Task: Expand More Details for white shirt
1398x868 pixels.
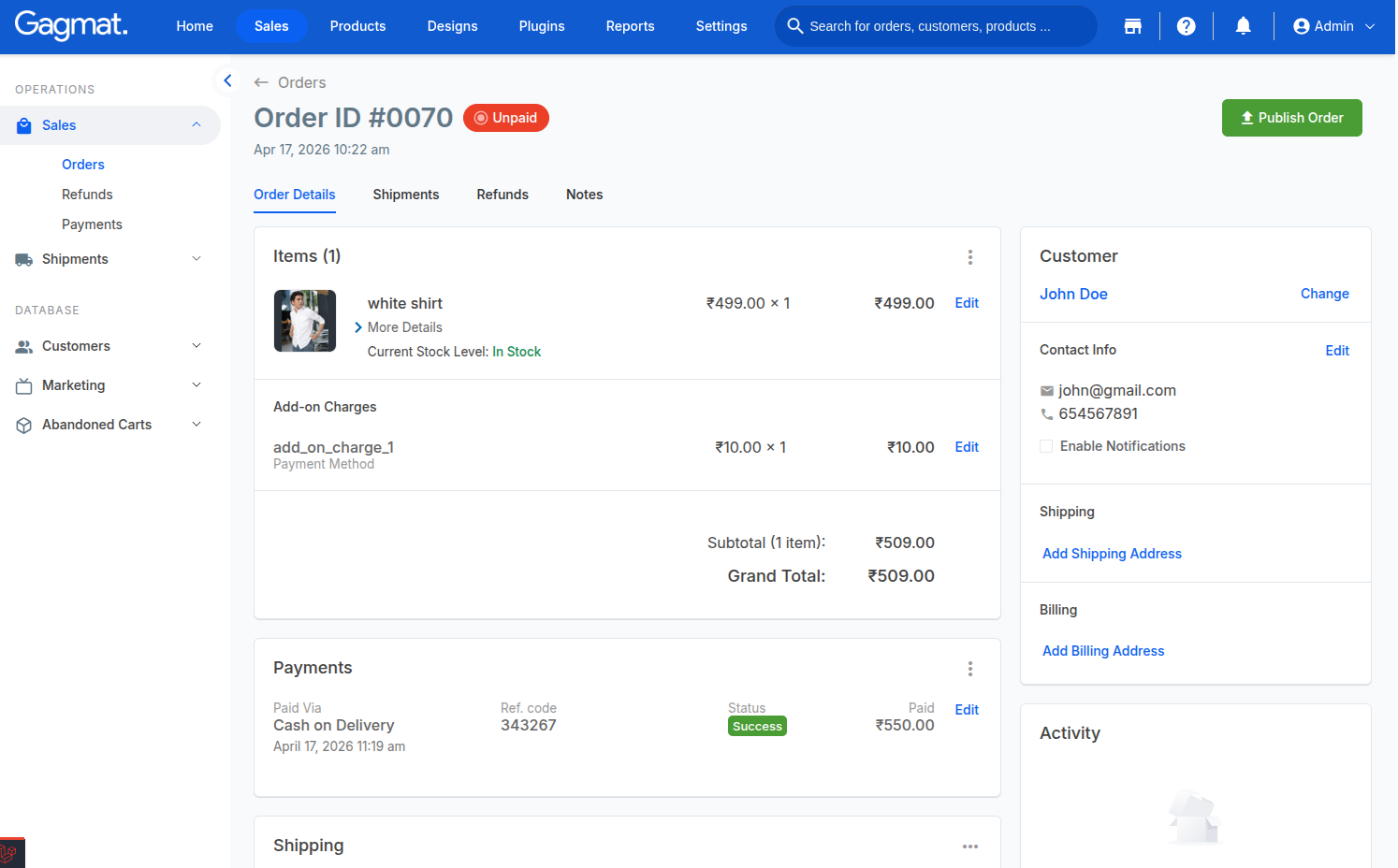Action: pyautogui.click(x=399, y=327)
